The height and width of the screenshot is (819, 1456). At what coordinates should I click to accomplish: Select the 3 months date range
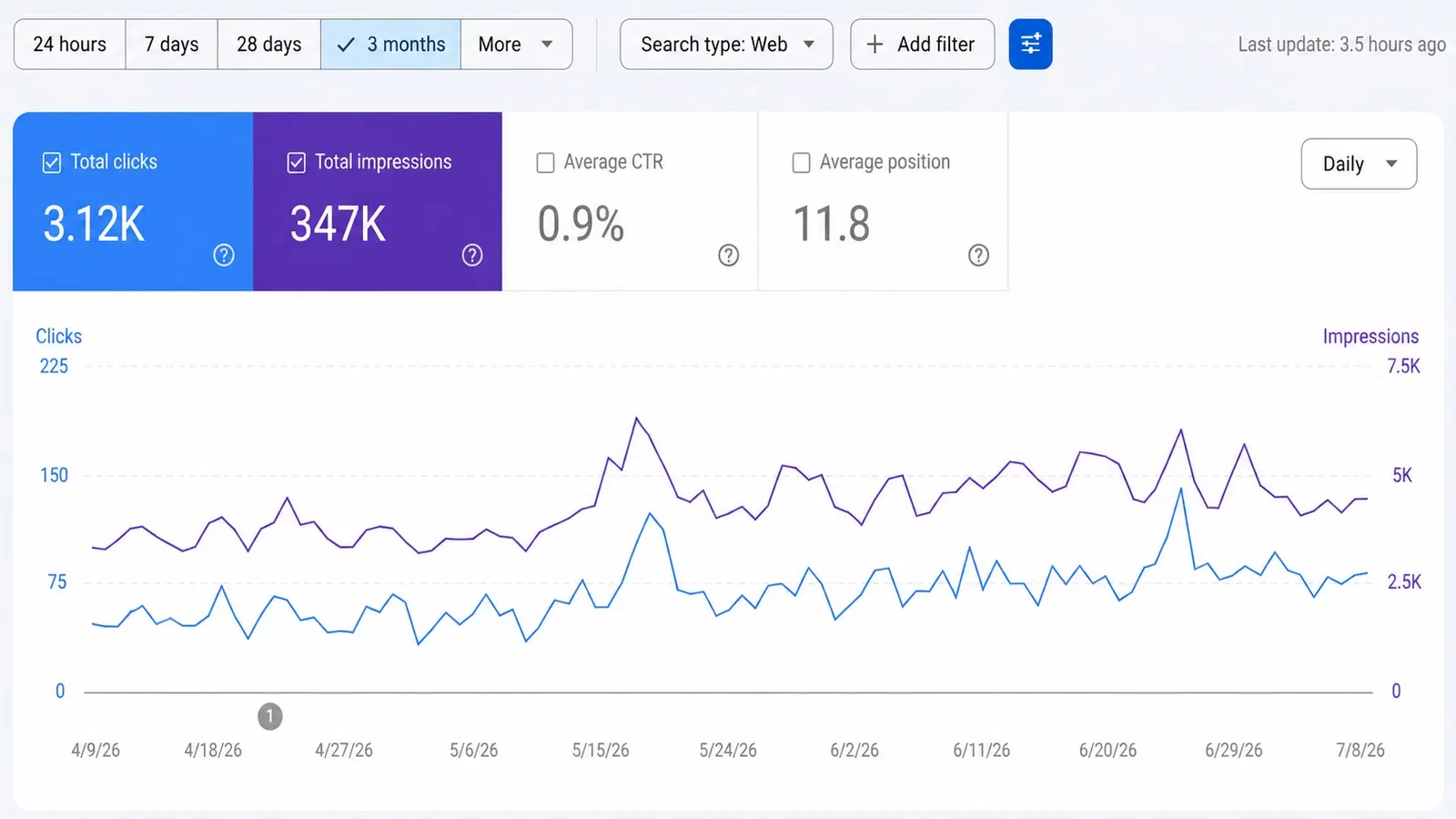pyautogui.click(x=390, y=44)
